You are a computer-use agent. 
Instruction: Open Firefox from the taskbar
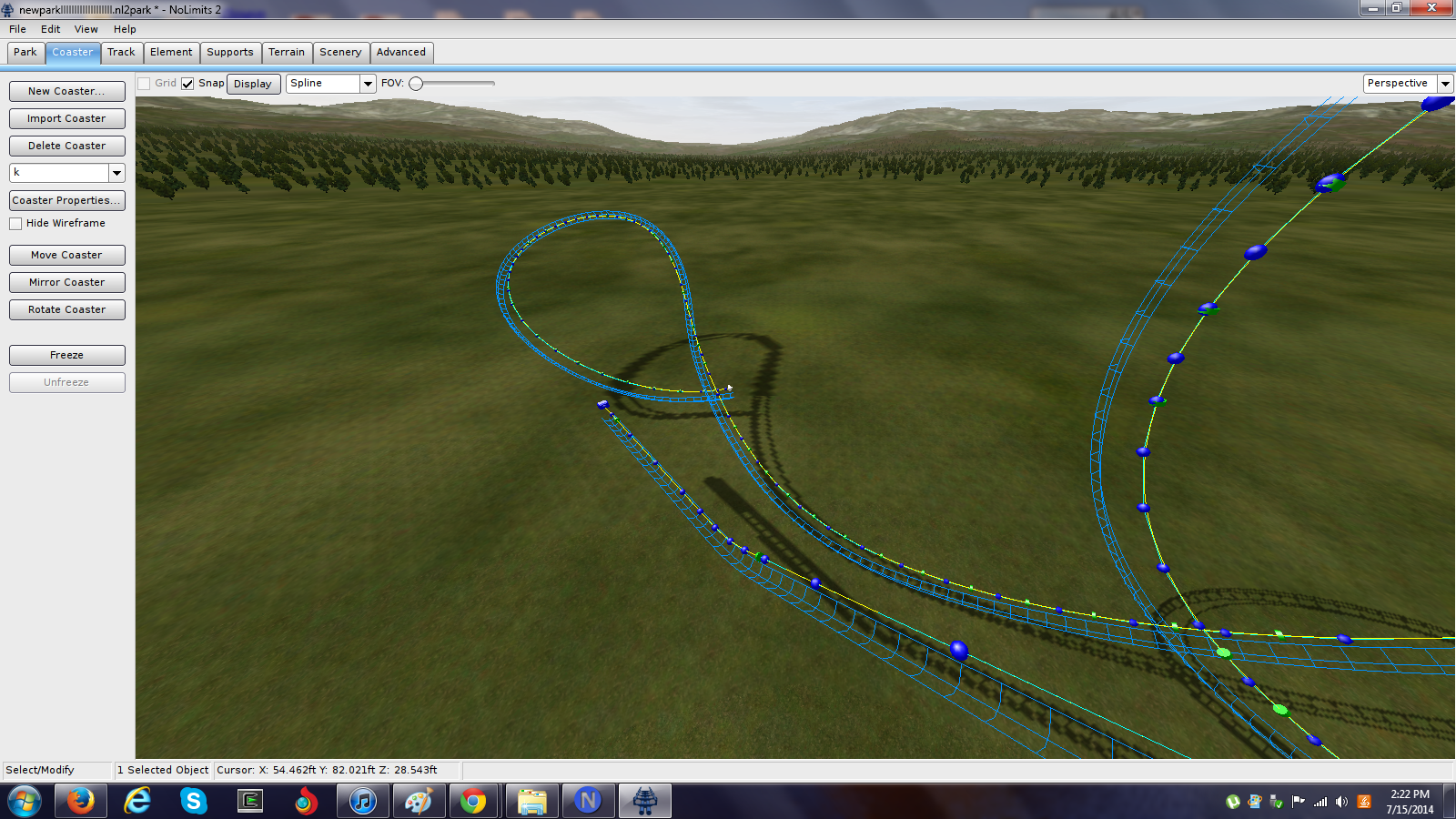[x=81, y=801]
